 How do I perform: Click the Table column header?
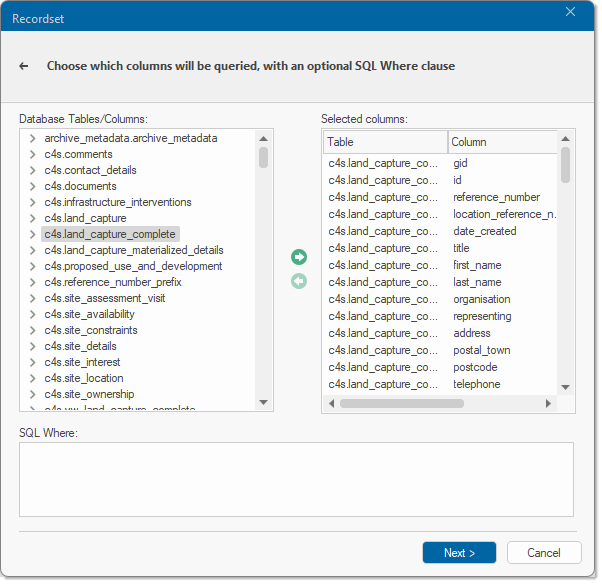(385, 142)
